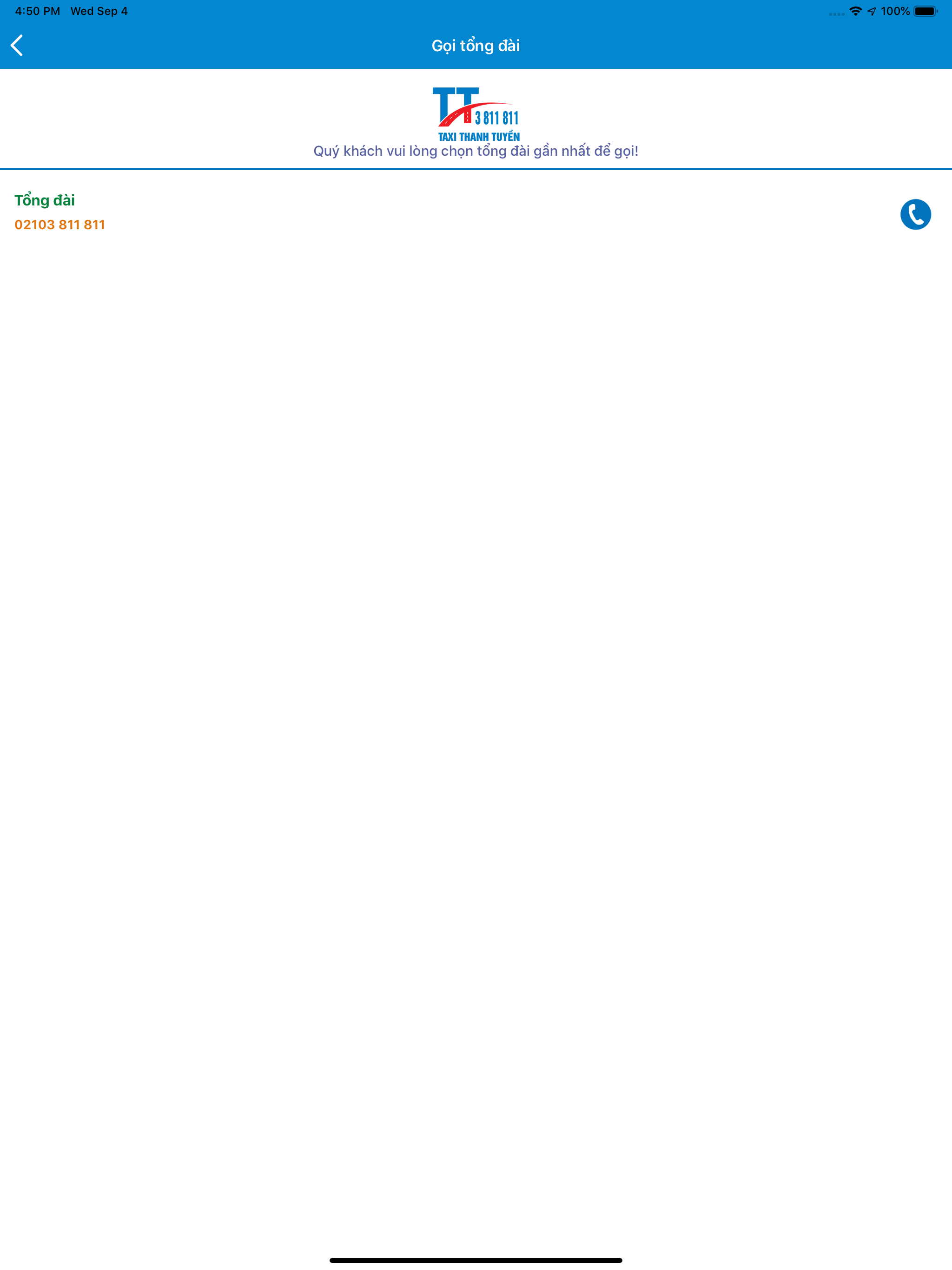Tap the Wi-Fi status icon
The image size is (952, 1270).
855,12
